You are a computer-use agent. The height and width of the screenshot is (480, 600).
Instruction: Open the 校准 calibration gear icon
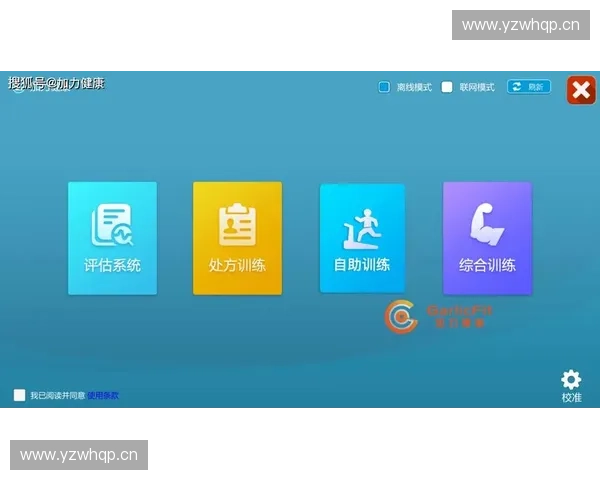pyautogui.click(x=571, y=385)
